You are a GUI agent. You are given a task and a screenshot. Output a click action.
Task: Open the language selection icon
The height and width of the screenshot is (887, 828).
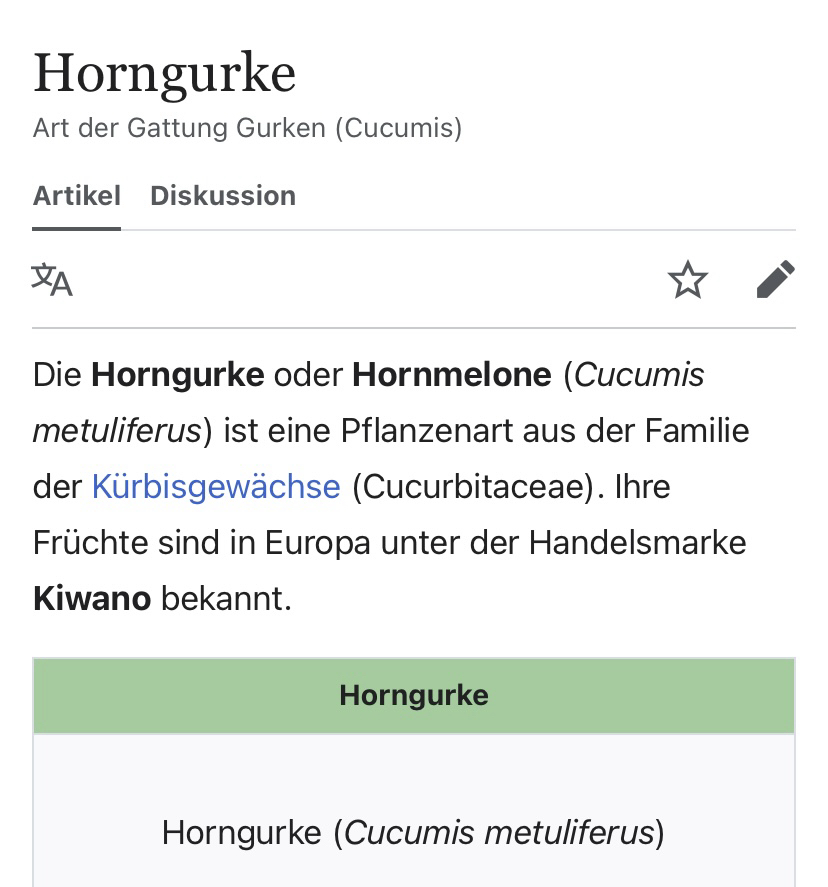pos(53,280)
